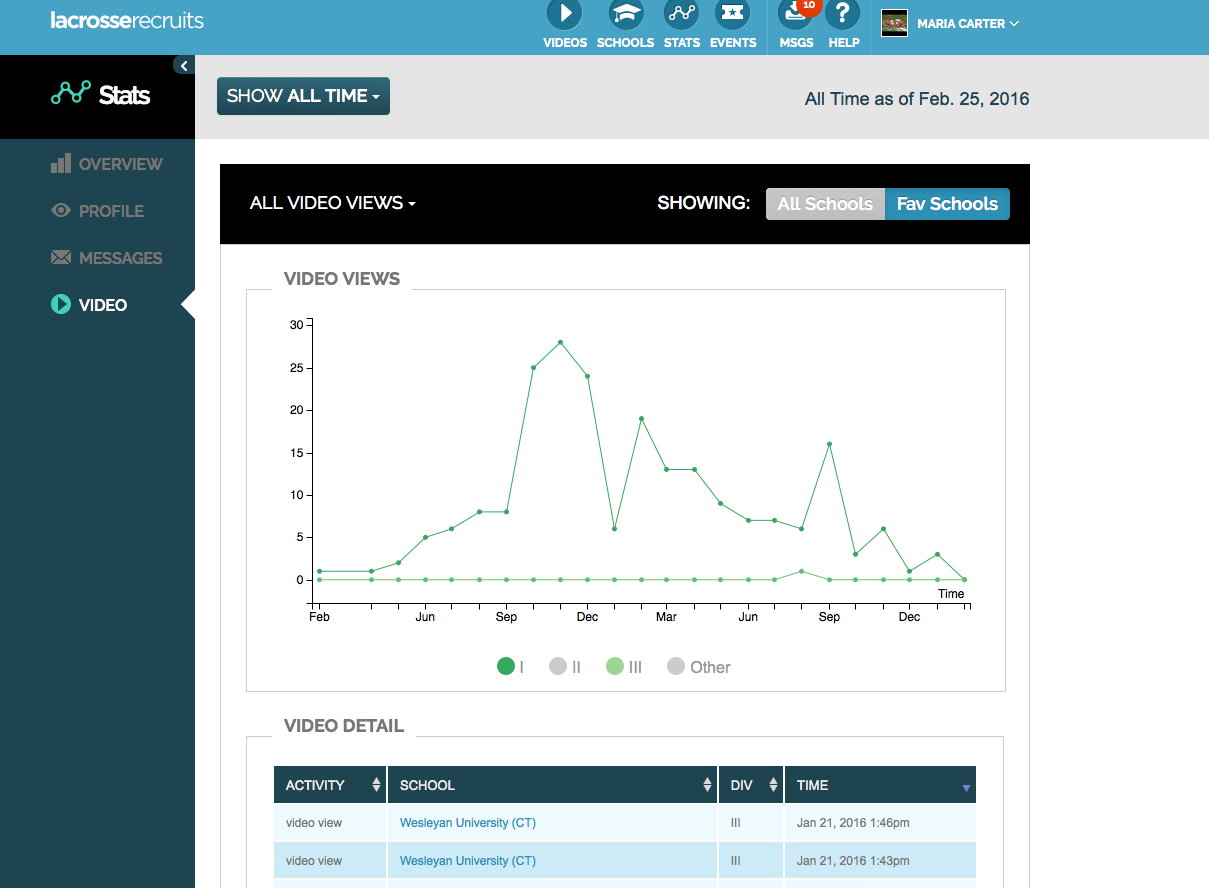The height and width of the screenshot is (888, 1209).
Task: Click the Messages envelope icon in sidebar
Action: (x=61, y=258)
